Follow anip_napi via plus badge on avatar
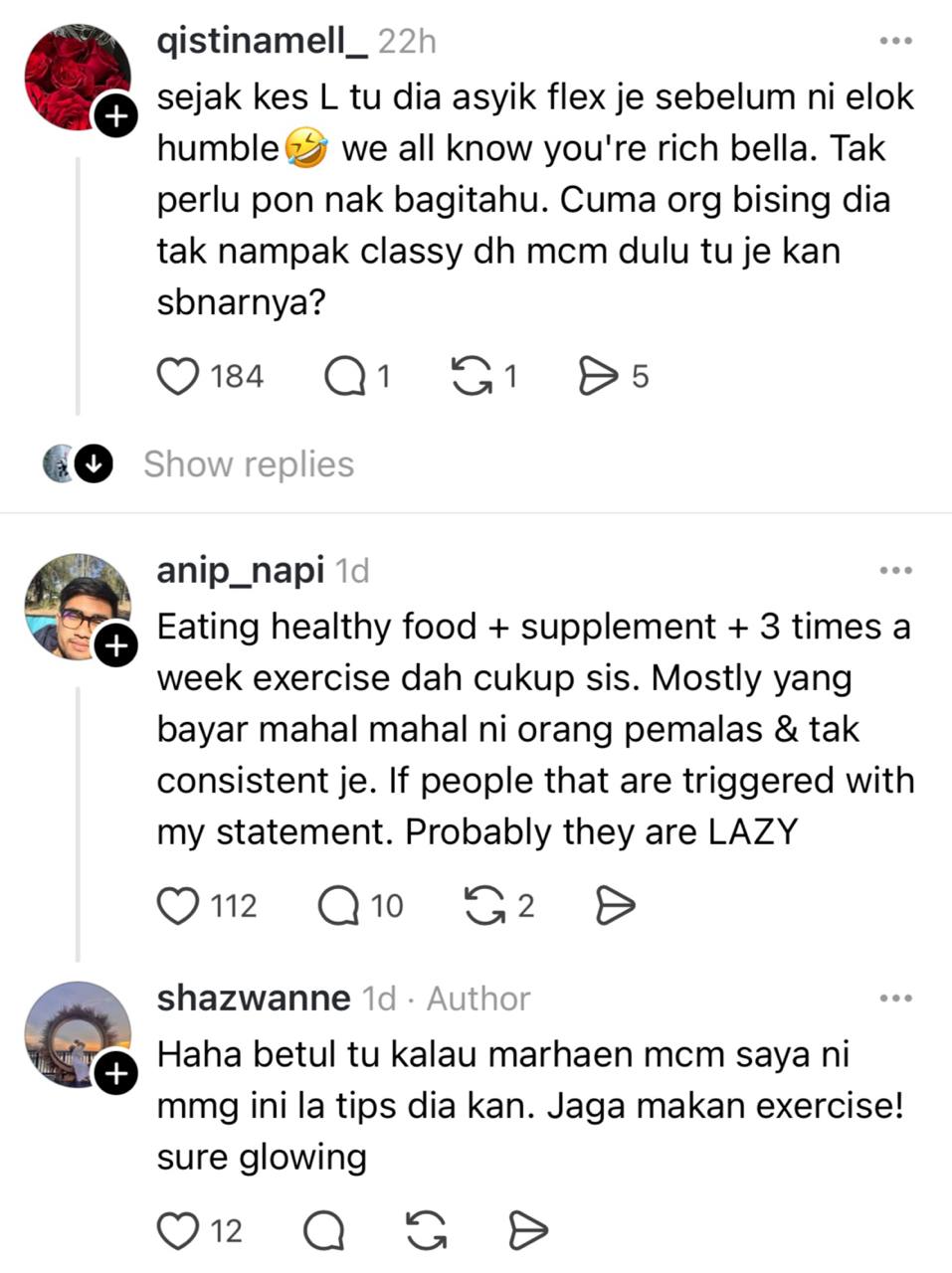The height and width of the screenshot is (1273, 952). 115,646
